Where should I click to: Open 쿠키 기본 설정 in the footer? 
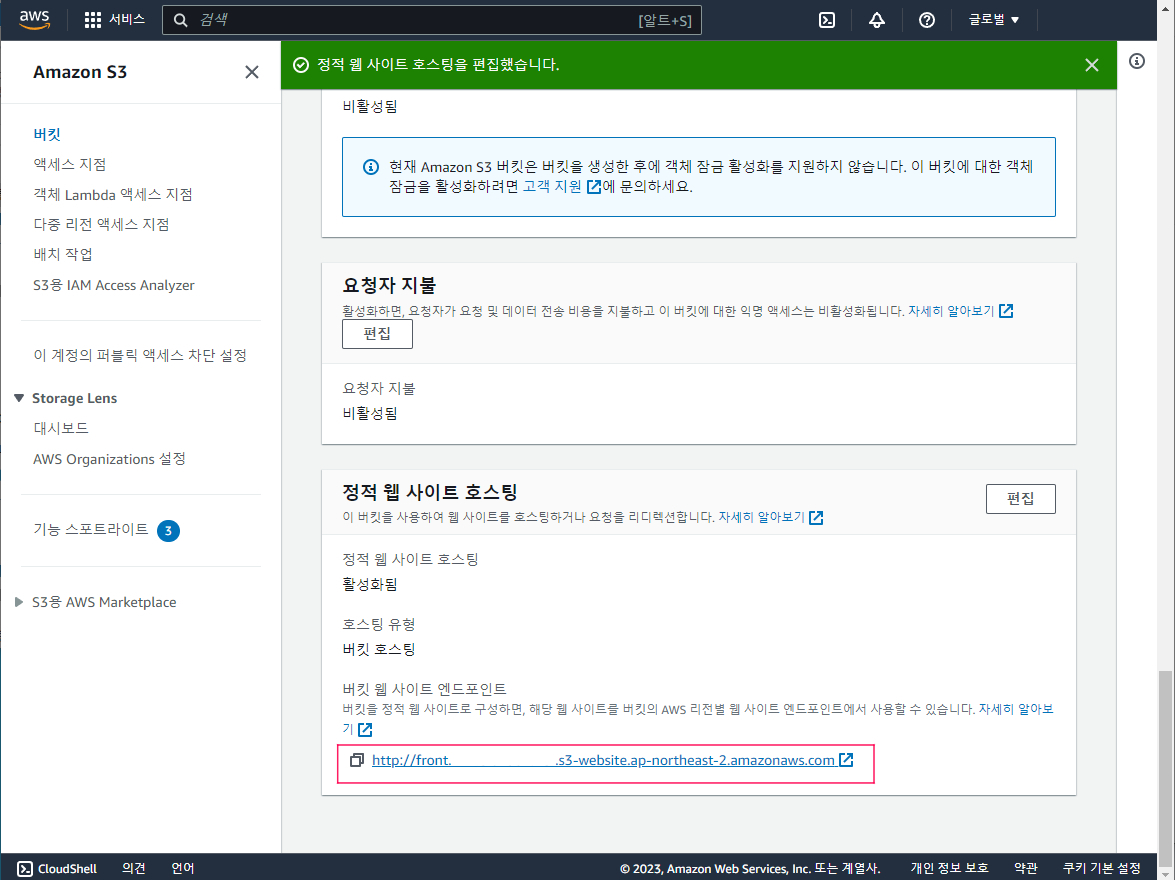[x=1102, y=868]
